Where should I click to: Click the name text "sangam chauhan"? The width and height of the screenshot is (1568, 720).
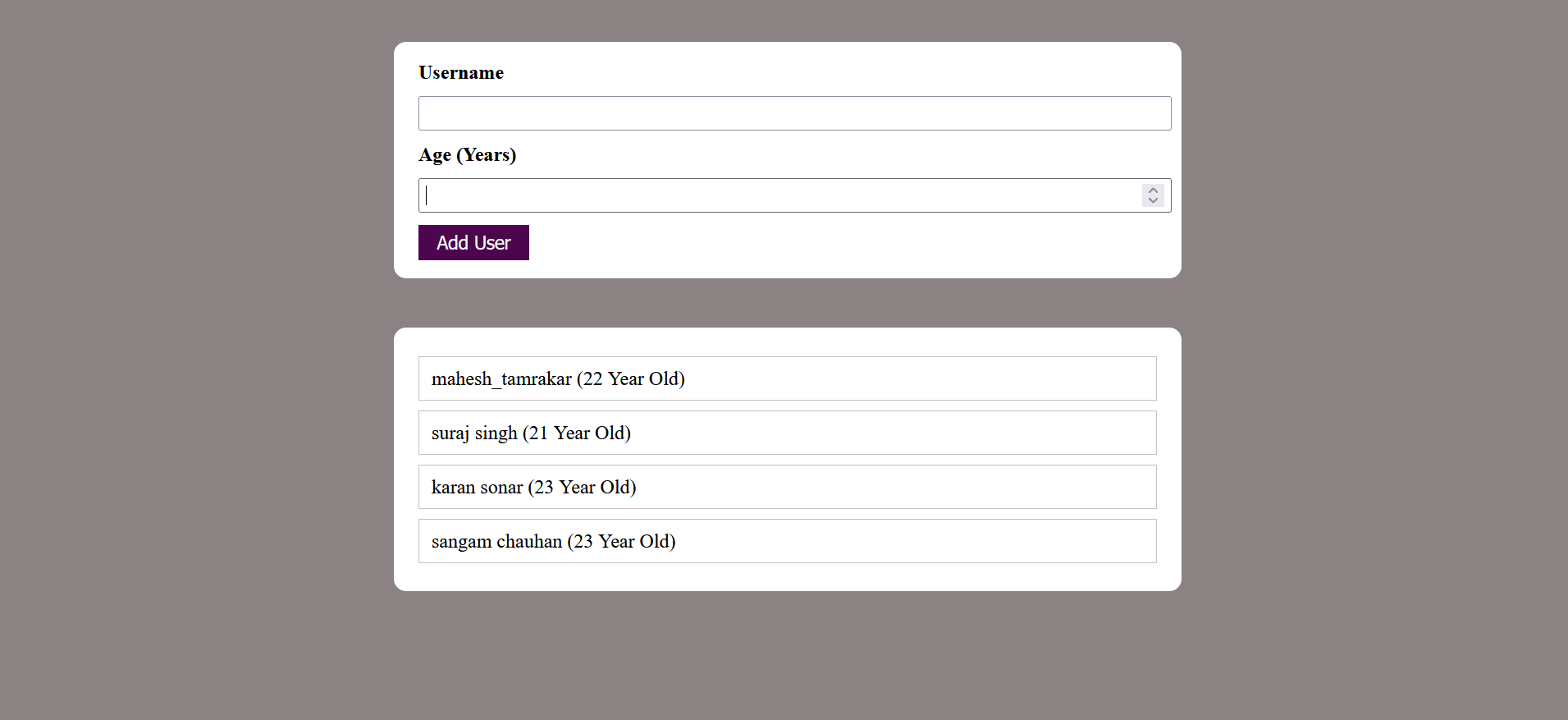coord(496,542)
